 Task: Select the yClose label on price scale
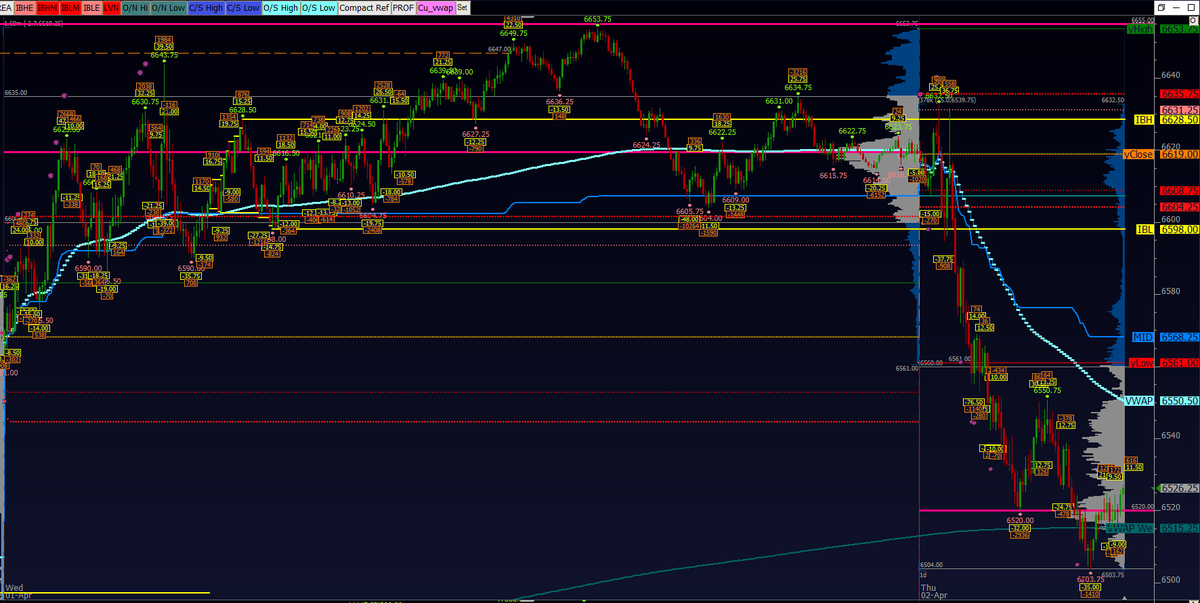tap(1138, 154)
